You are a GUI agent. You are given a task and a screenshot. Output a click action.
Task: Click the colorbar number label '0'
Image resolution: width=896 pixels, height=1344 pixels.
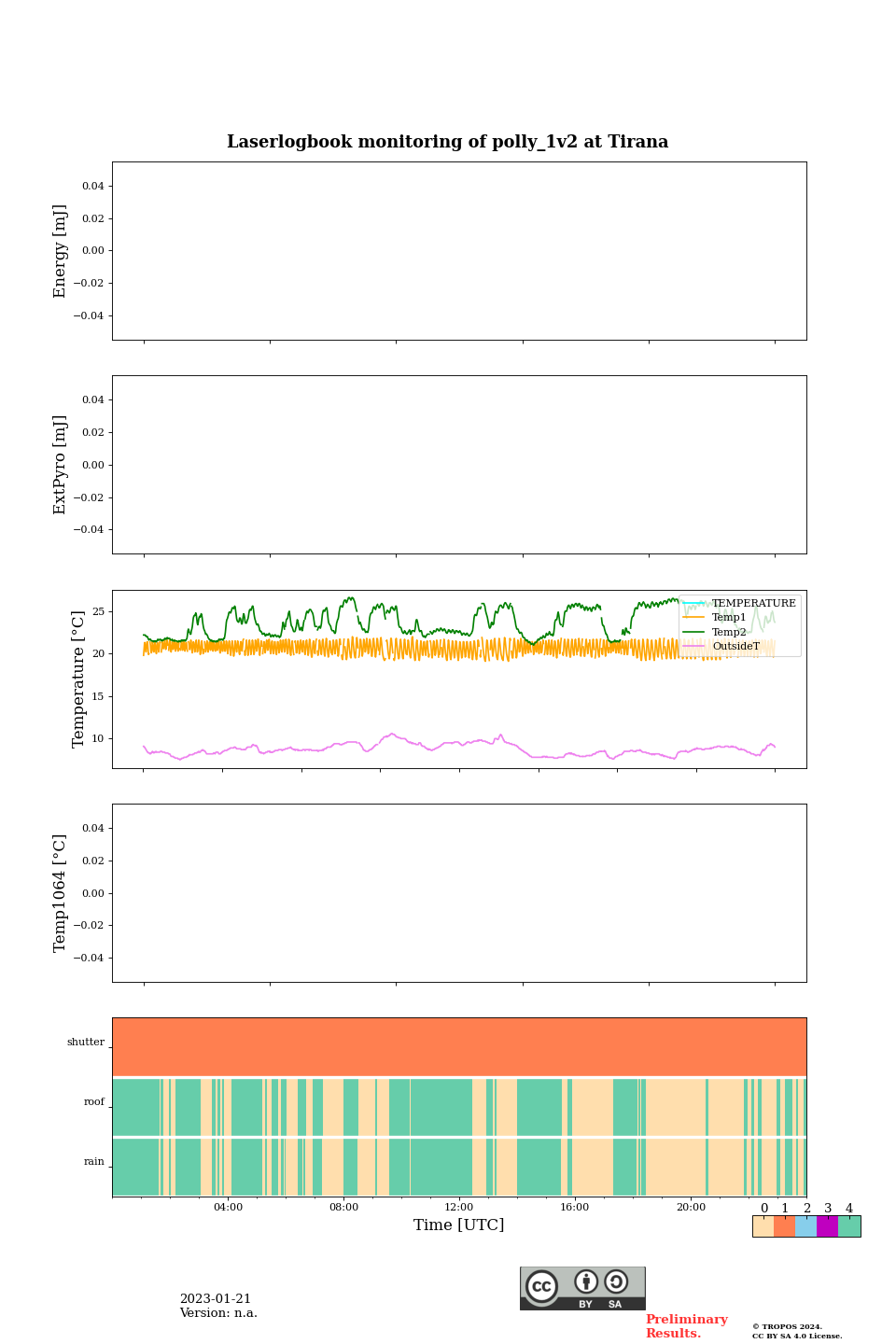764,1209
